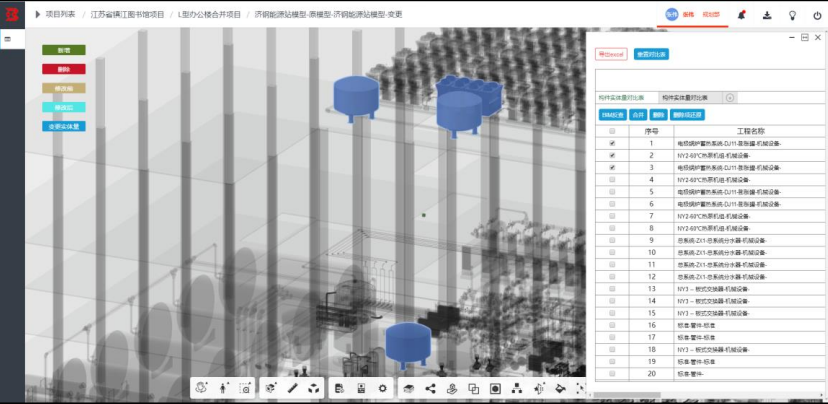Image resolution: width=828 pixels, height=404 pixels.
Task: Click the BIM校查 button
Action: [613, 115]
